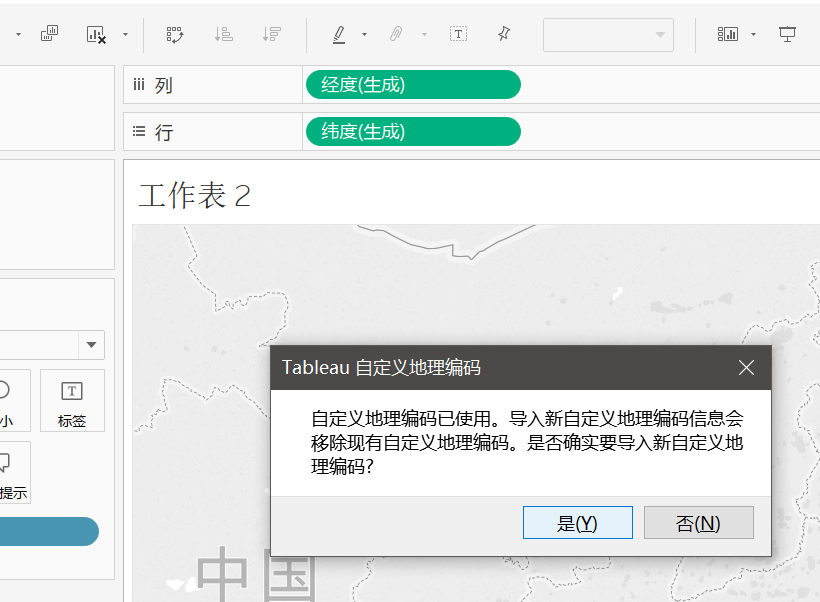Click the show/hide cards icon
The image size is (820, 602).
727,35
